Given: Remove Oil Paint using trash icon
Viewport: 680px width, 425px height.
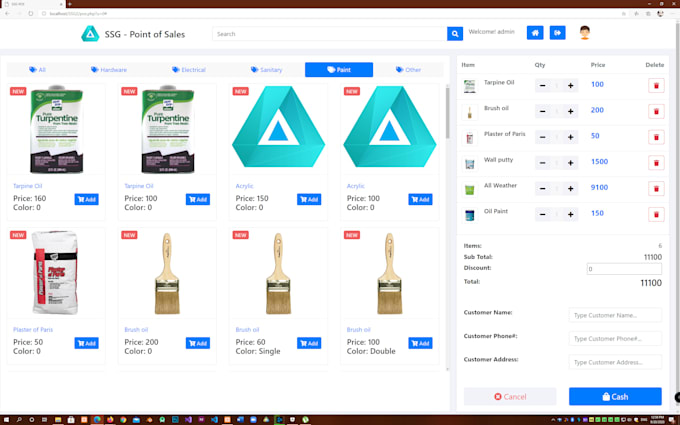Looking at the screenshot, I should (656, 214).
